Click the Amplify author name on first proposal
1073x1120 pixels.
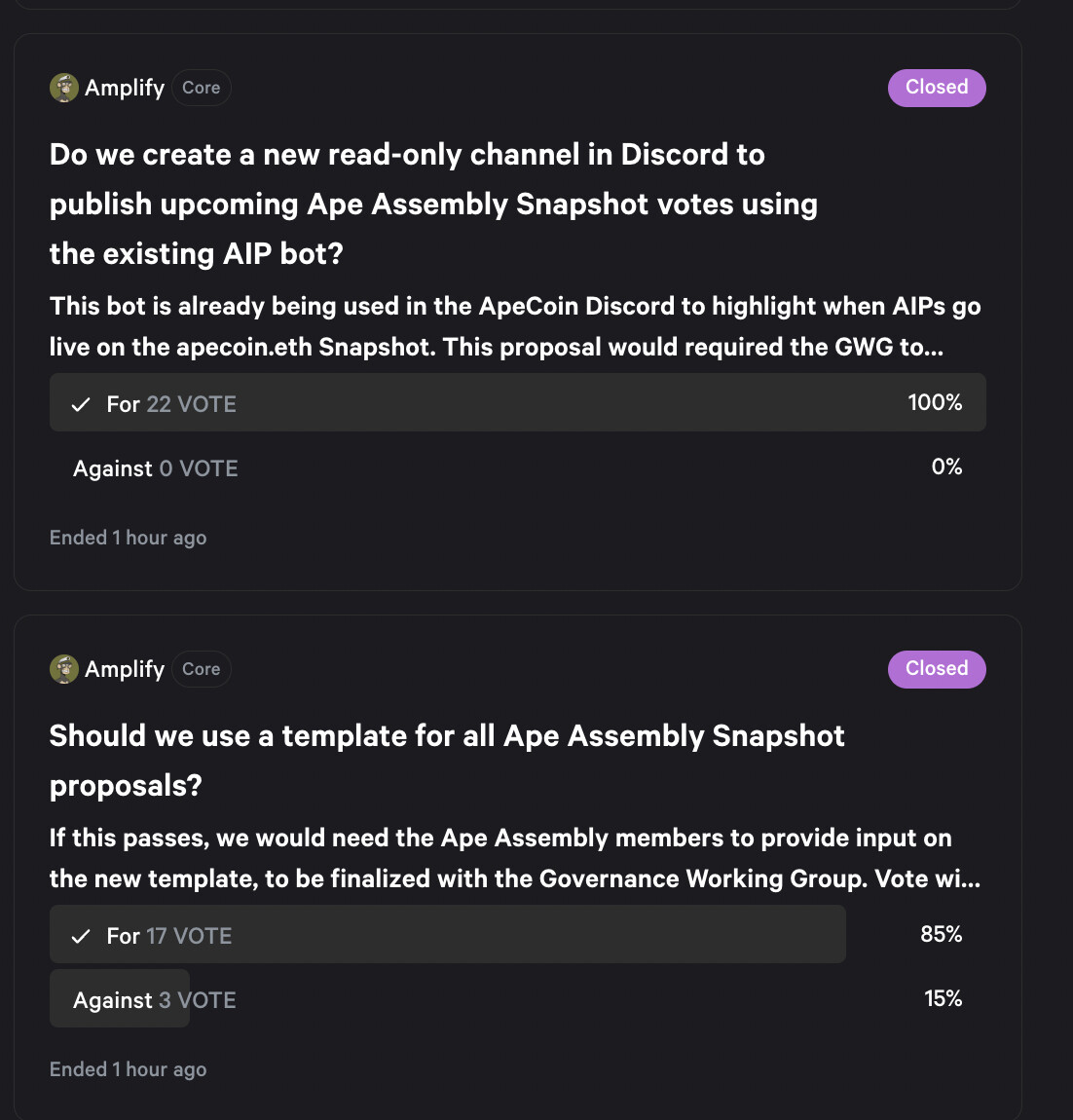point(125,88)
